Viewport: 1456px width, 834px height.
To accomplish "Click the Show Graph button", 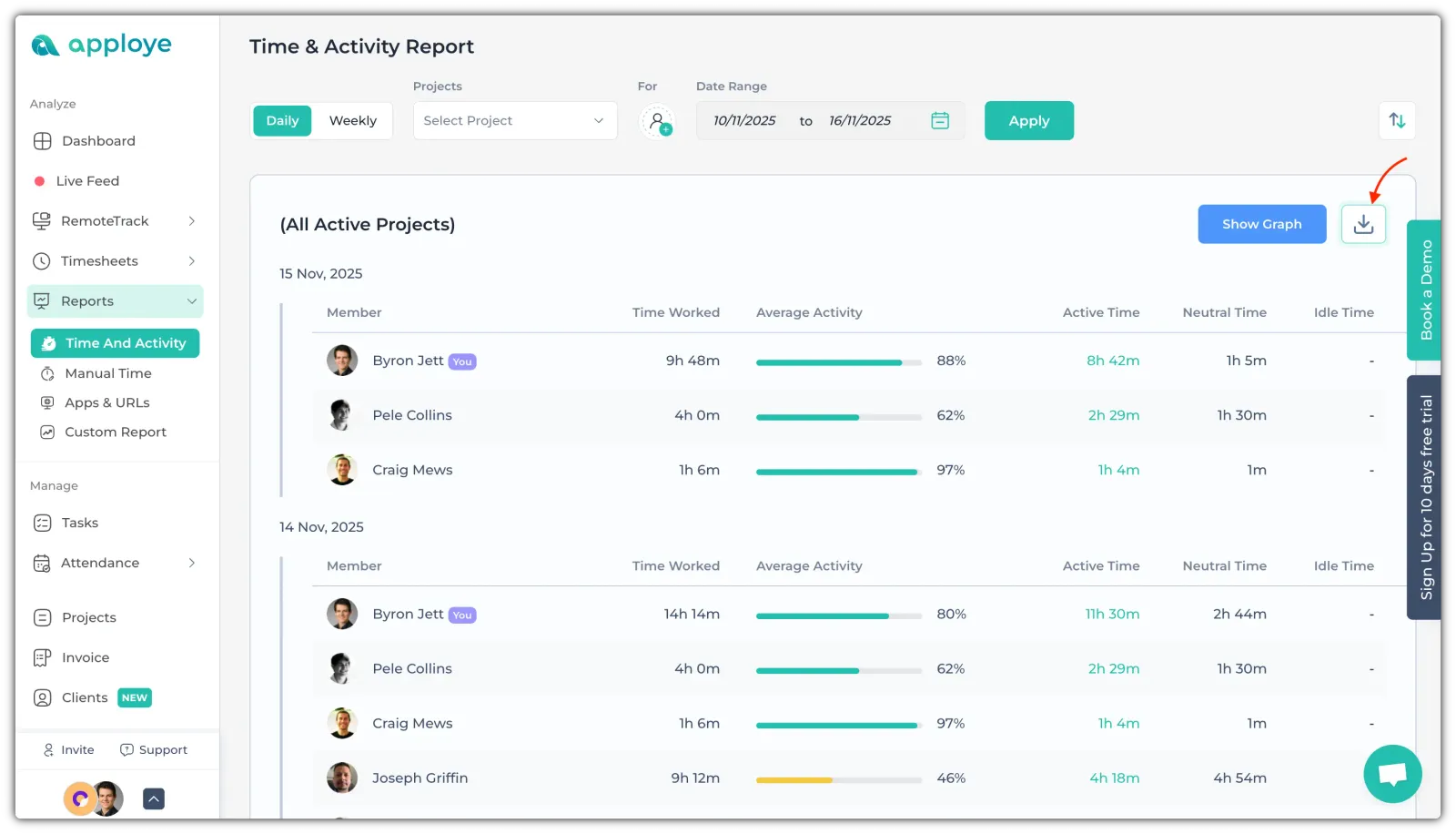I will (1261, 224).
